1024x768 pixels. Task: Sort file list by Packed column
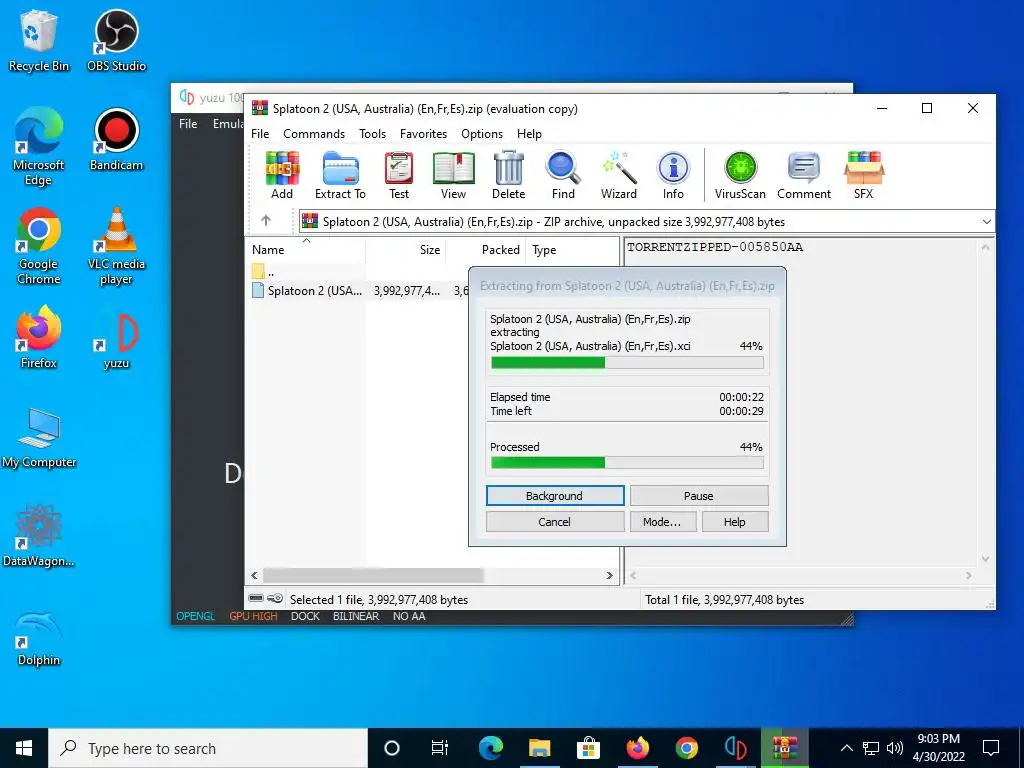487,249
